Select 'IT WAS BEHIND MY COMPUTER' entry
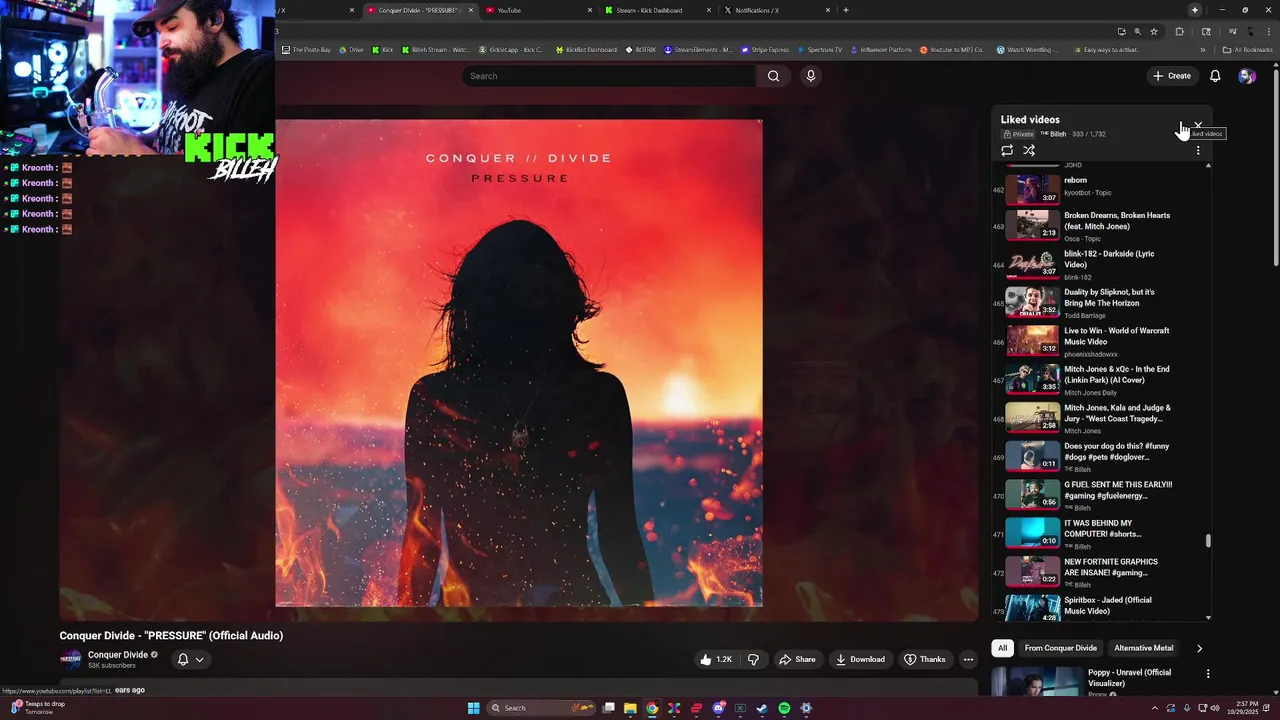Image resolution: width=1280 pixels, height=720 pixels. [1097, 534]
